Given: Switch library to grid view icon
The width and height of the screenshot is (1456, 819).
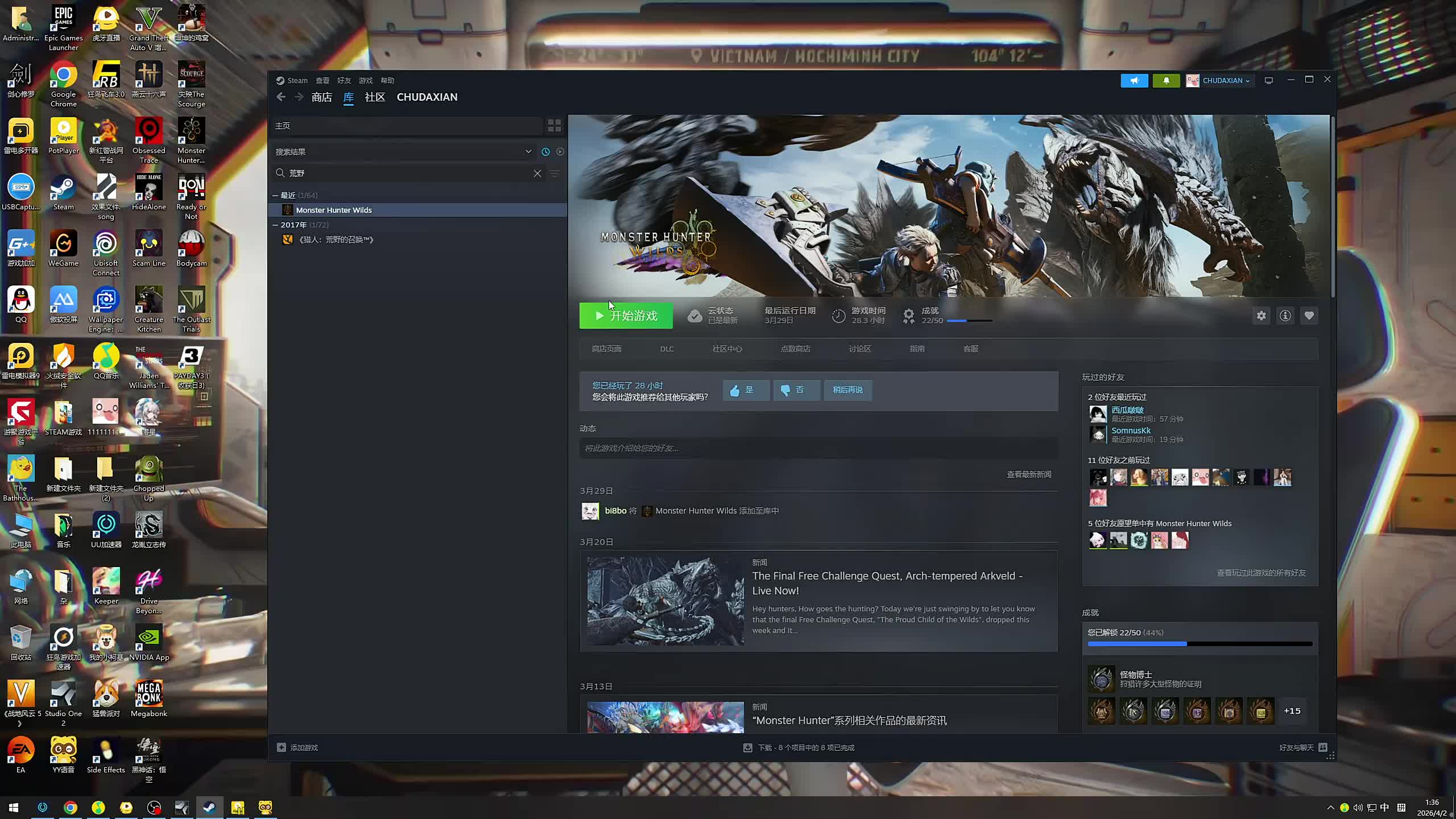Looking at the screenshot, I should [554, 126].
